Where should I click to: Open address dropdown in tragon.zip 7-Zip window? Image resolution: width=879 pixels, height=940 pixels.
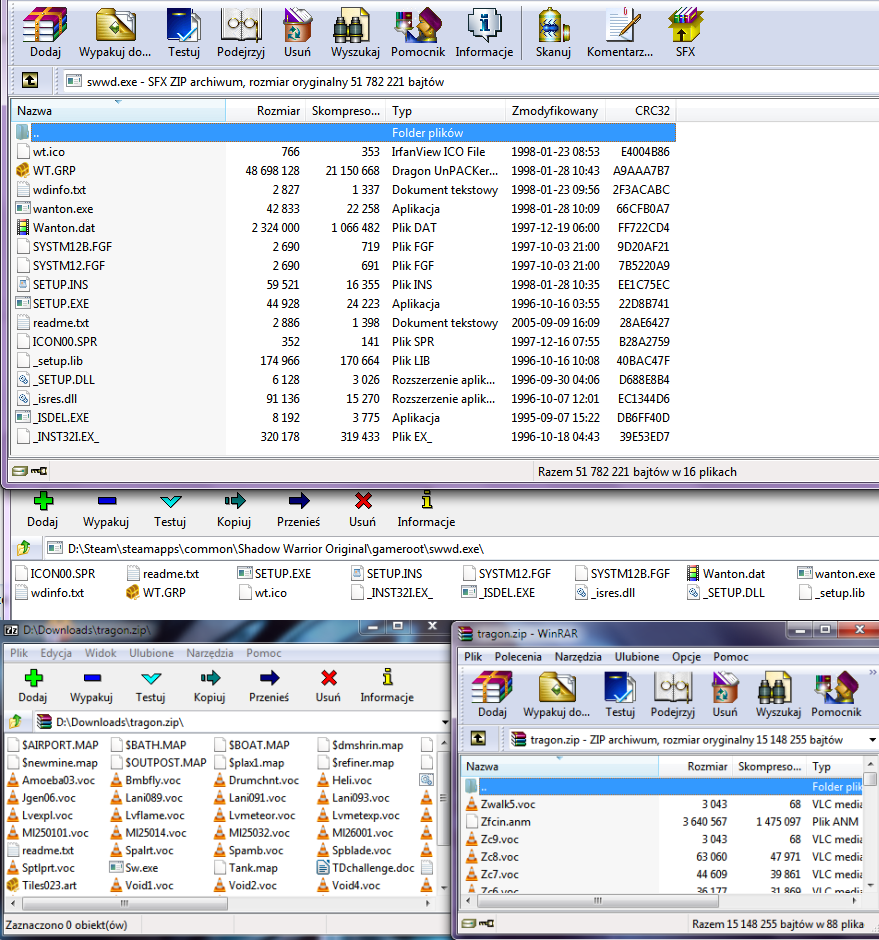(445, 722)
